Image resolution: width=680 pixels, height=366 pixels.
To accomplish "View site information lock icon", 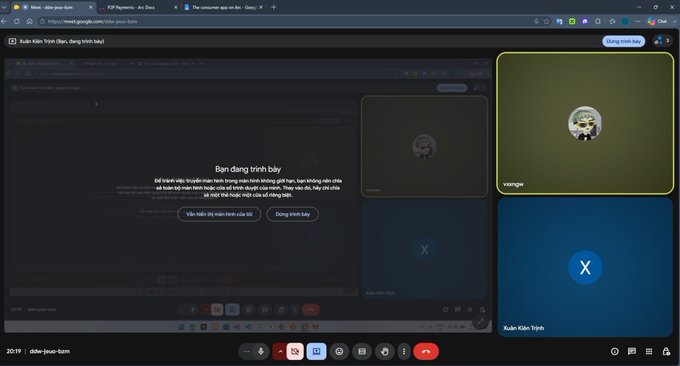I will (42, 21).
